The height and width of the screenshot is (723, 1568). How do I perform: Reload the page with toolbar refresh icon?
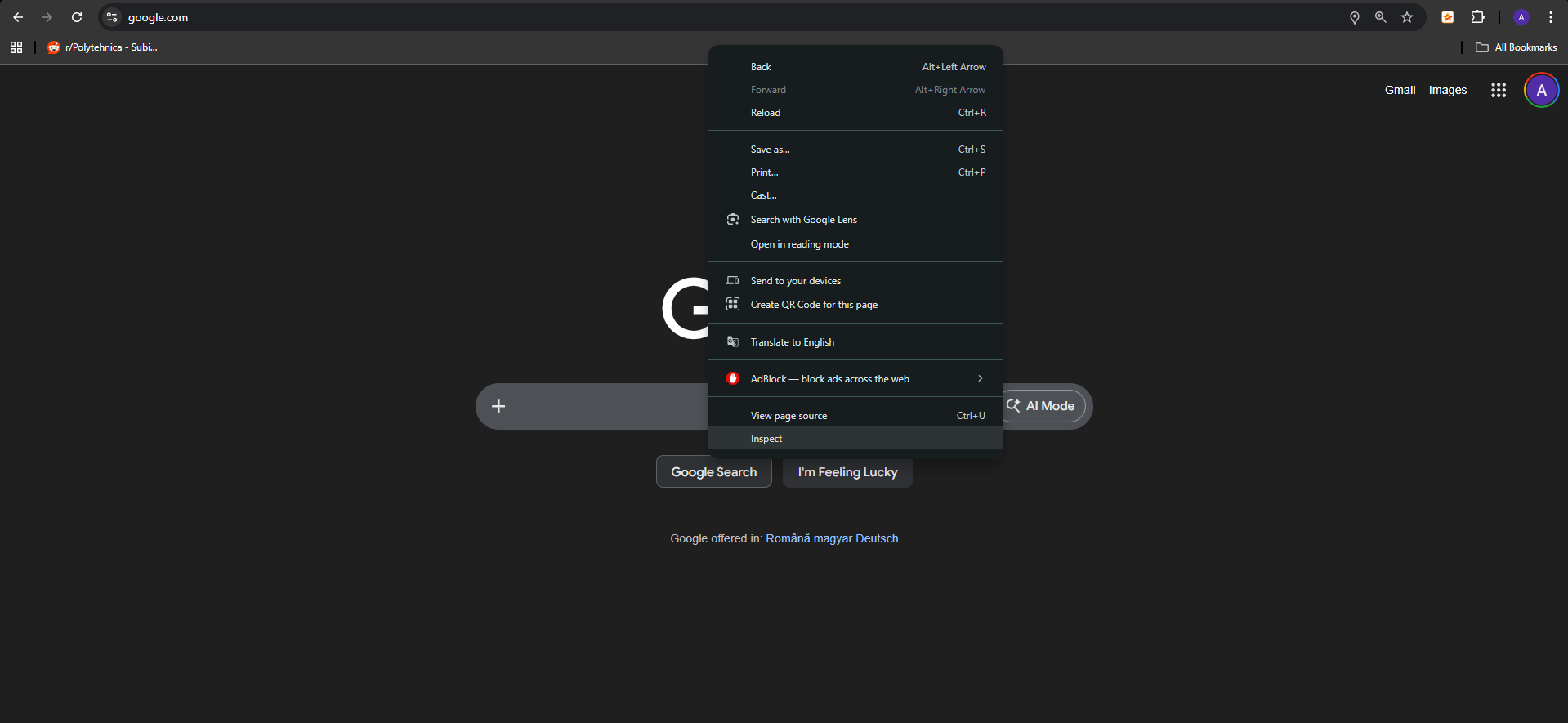point(77,17)
